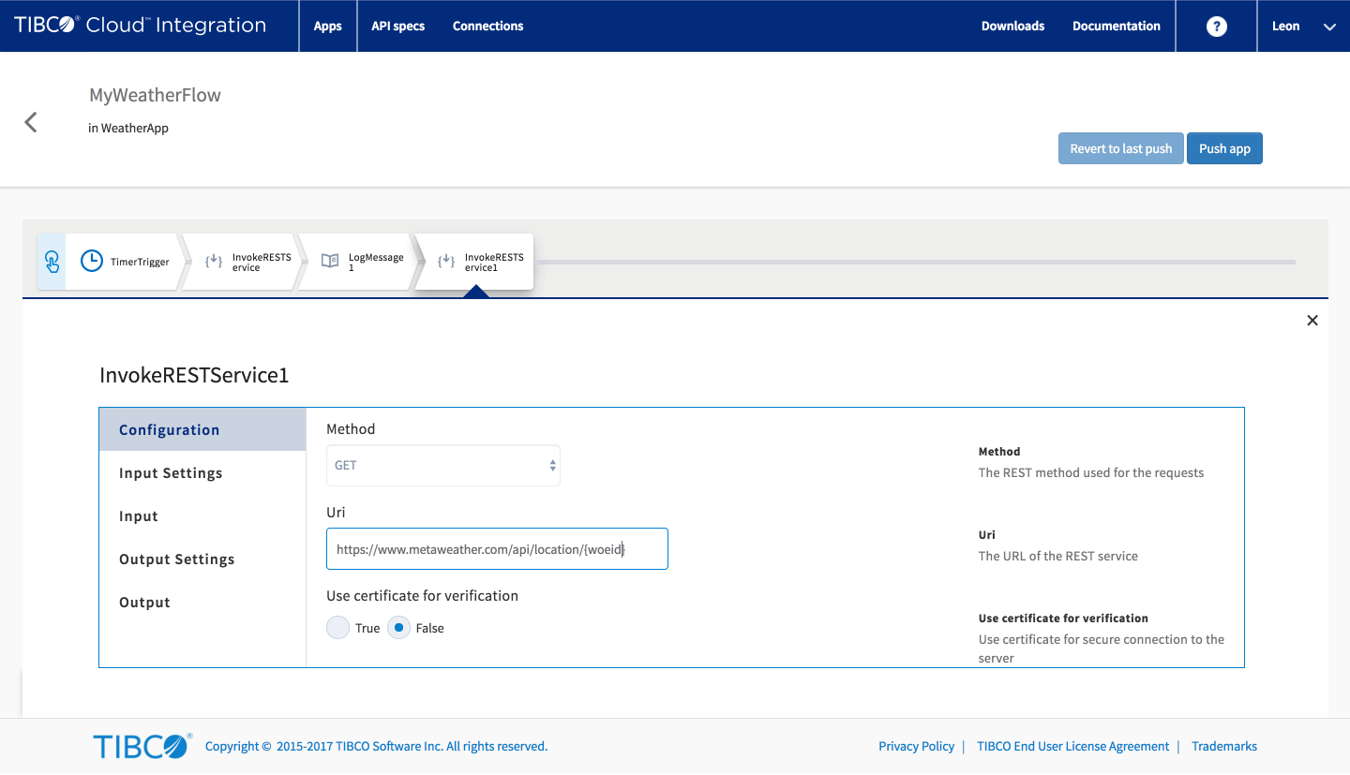
Task: Select the TimerTrigger clock icon
Action: (x=92, y=261)
